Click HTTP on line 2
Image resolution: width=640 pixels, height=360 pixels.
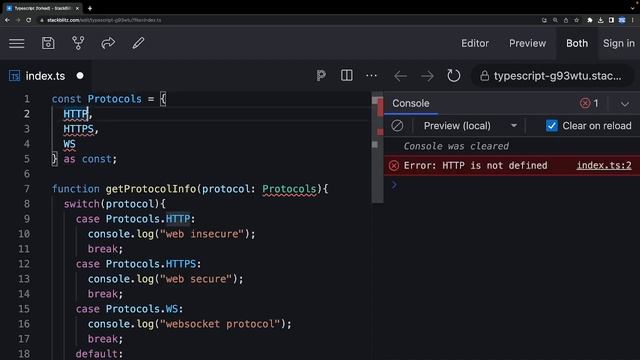(76, 114)
